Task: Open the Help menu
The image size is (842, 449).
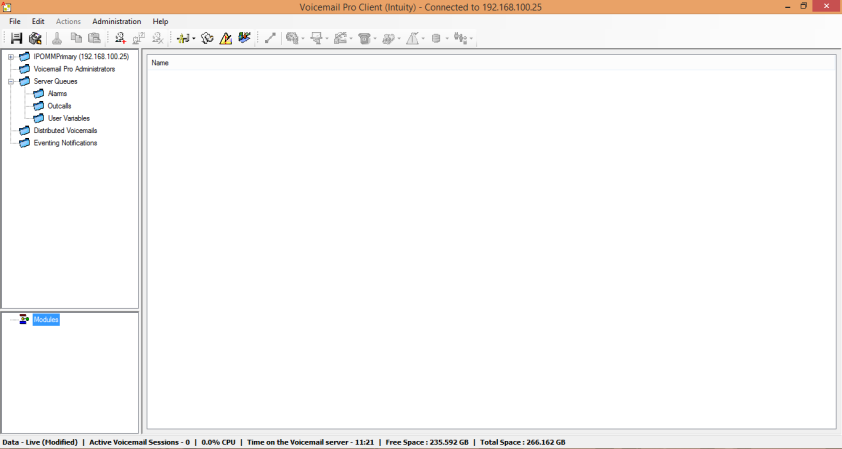Action: (160, 21)
